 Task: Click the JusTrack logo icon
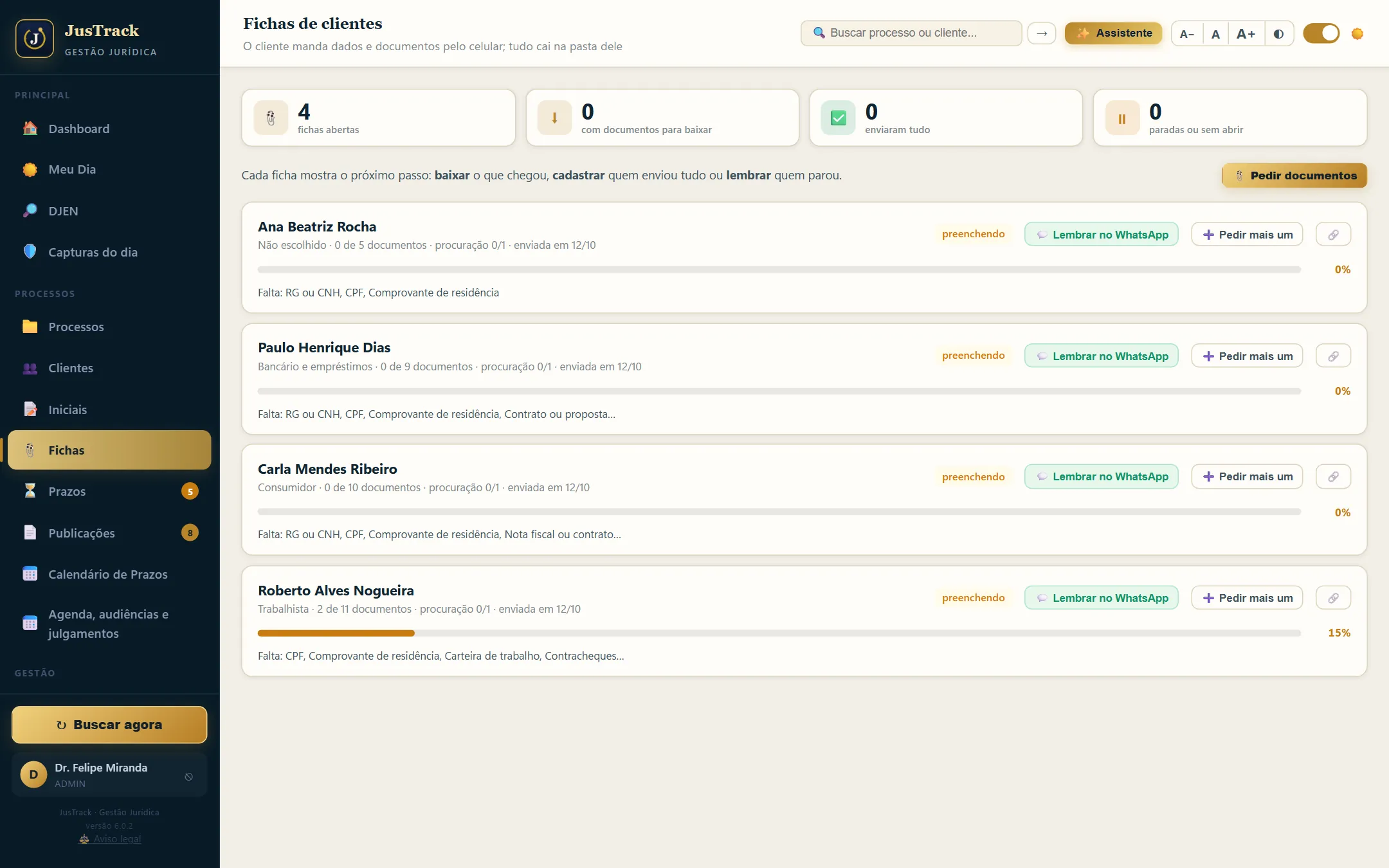pyautogui.click(x=35, y=39)
